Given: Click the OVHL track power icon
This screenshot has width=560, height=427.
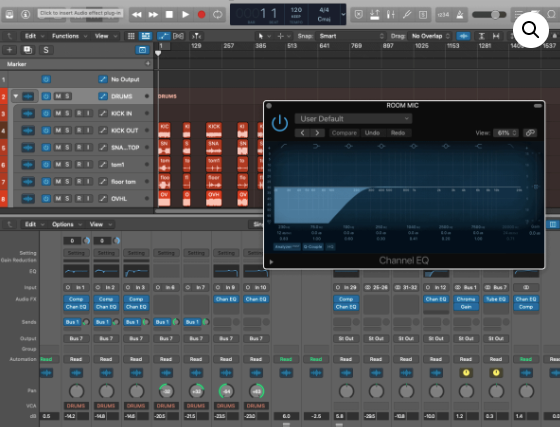Looking at the screenshot, I should [46, 199].
